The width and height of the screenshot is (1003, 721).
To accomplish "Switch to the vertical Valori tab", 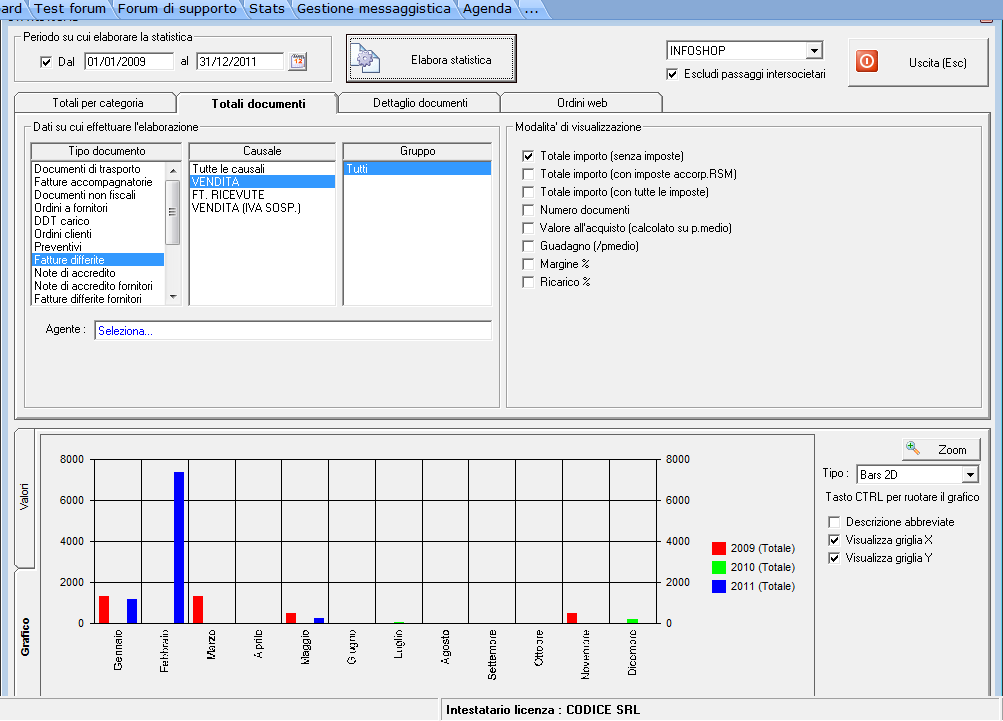I will [24, 497].
